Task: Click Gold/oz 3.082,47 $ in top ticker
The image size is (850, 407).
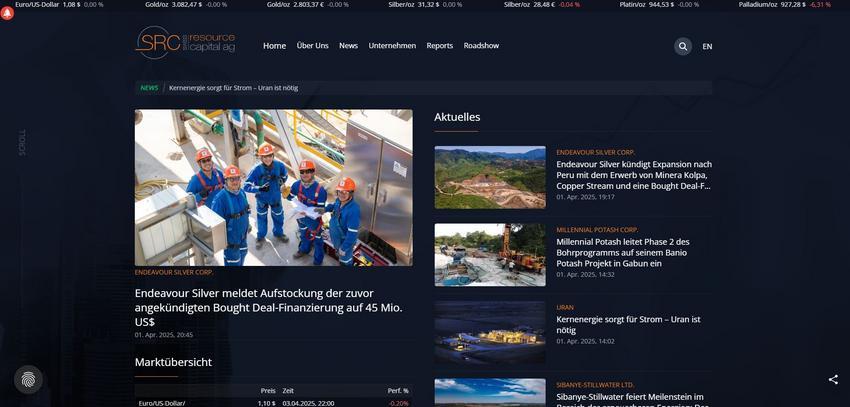Action: pyautogui.click(x=186, y=4)
